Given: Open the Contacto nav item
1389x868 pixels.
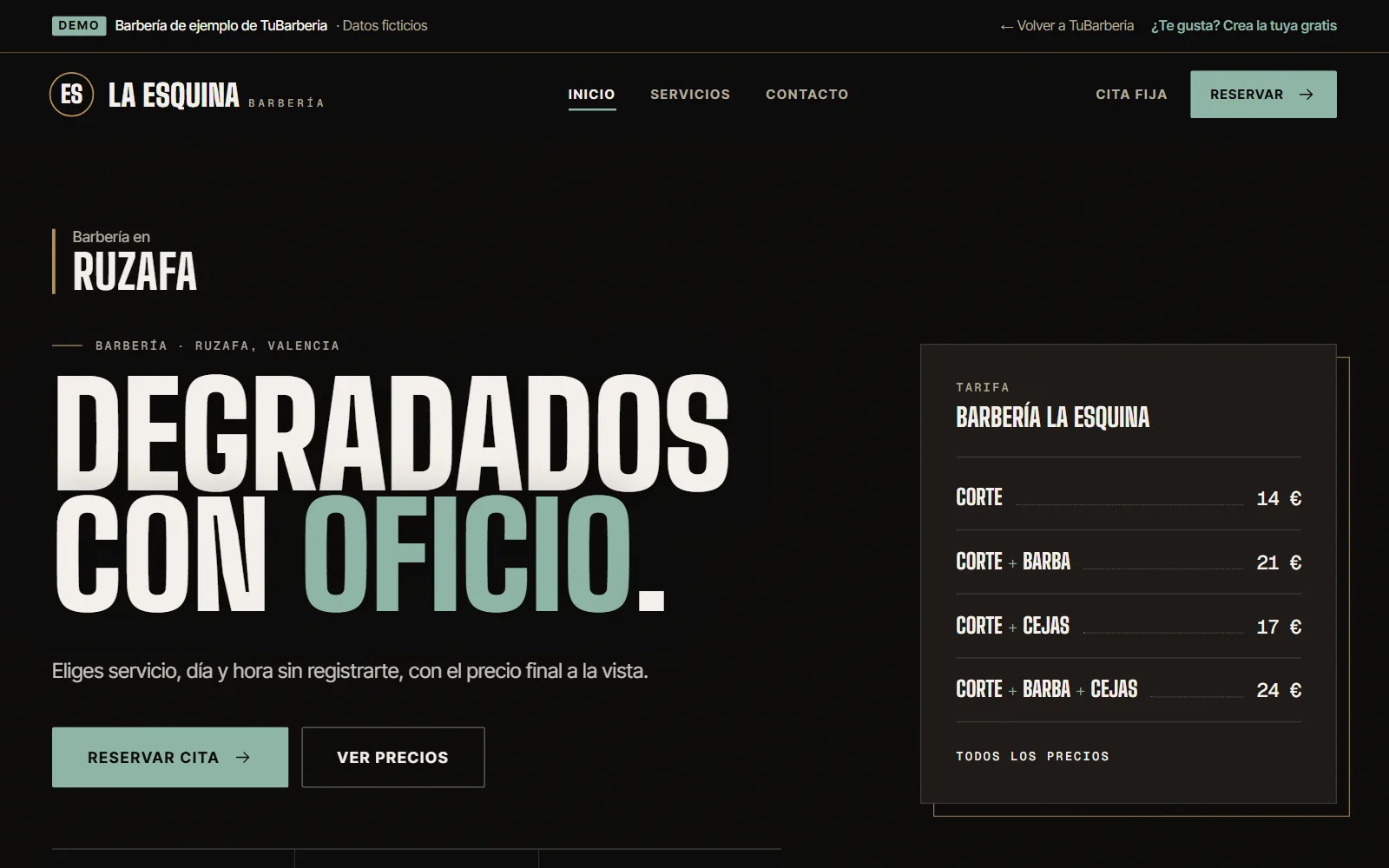Looking at the screenshot, I should [806, 94].
